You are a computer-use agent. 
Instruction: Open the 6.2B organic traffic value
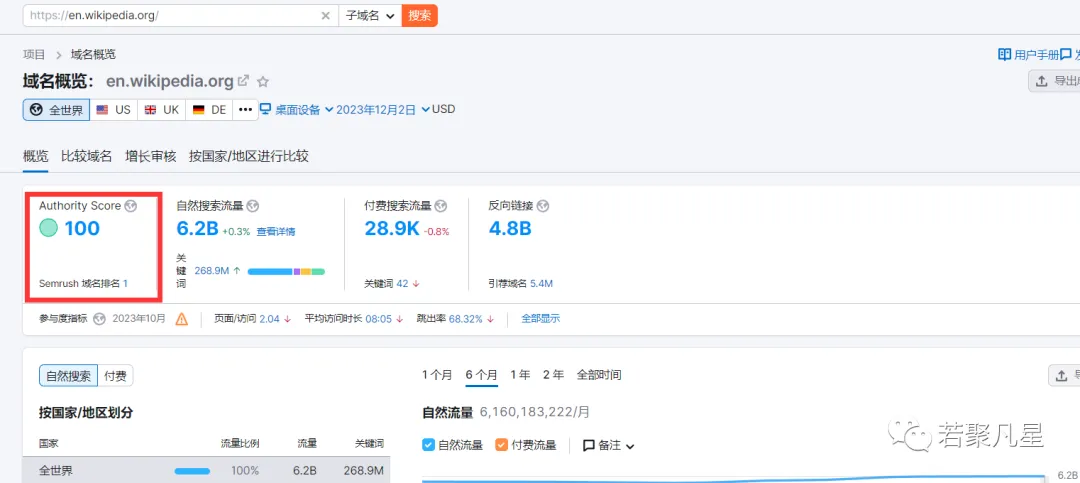click(x=197, y=229)
